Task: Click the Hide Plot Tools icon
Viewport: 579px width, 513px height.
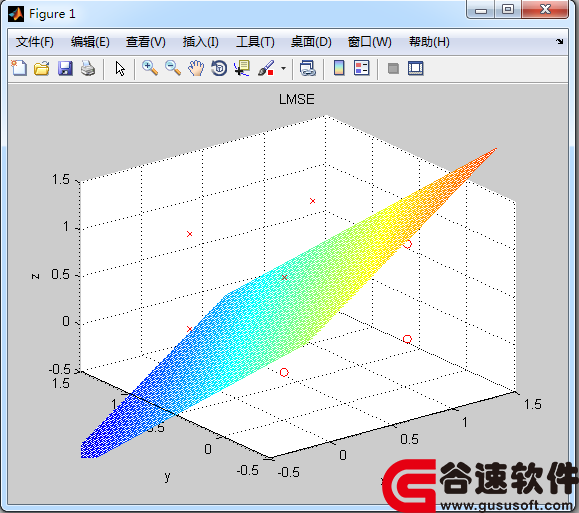Action: [x=393, y=68]
